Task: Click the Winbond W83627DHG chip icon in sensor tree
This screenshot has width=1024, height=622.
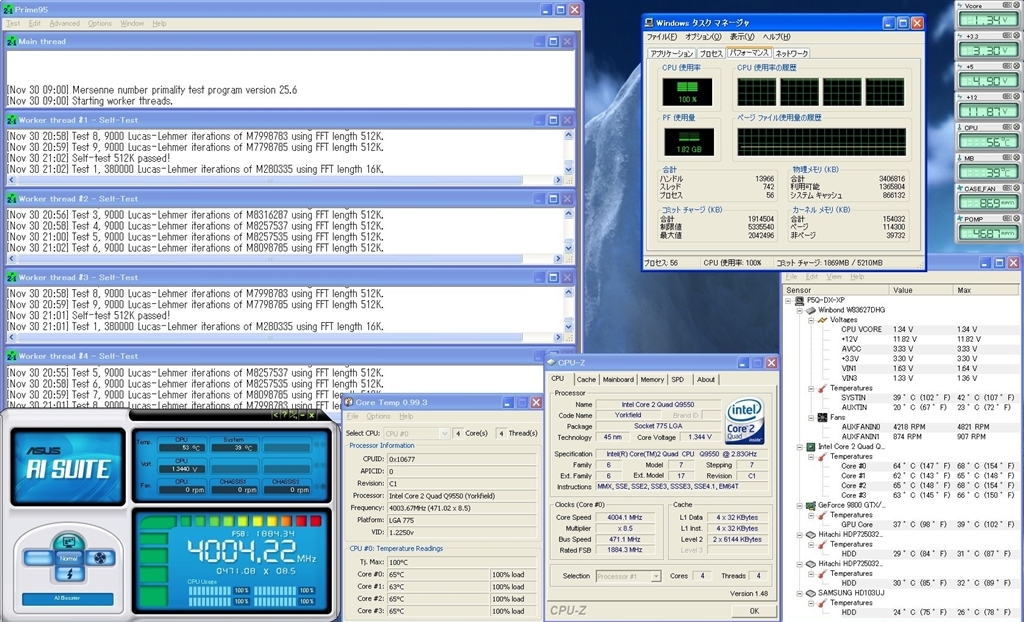Action: tap(811, 310)
